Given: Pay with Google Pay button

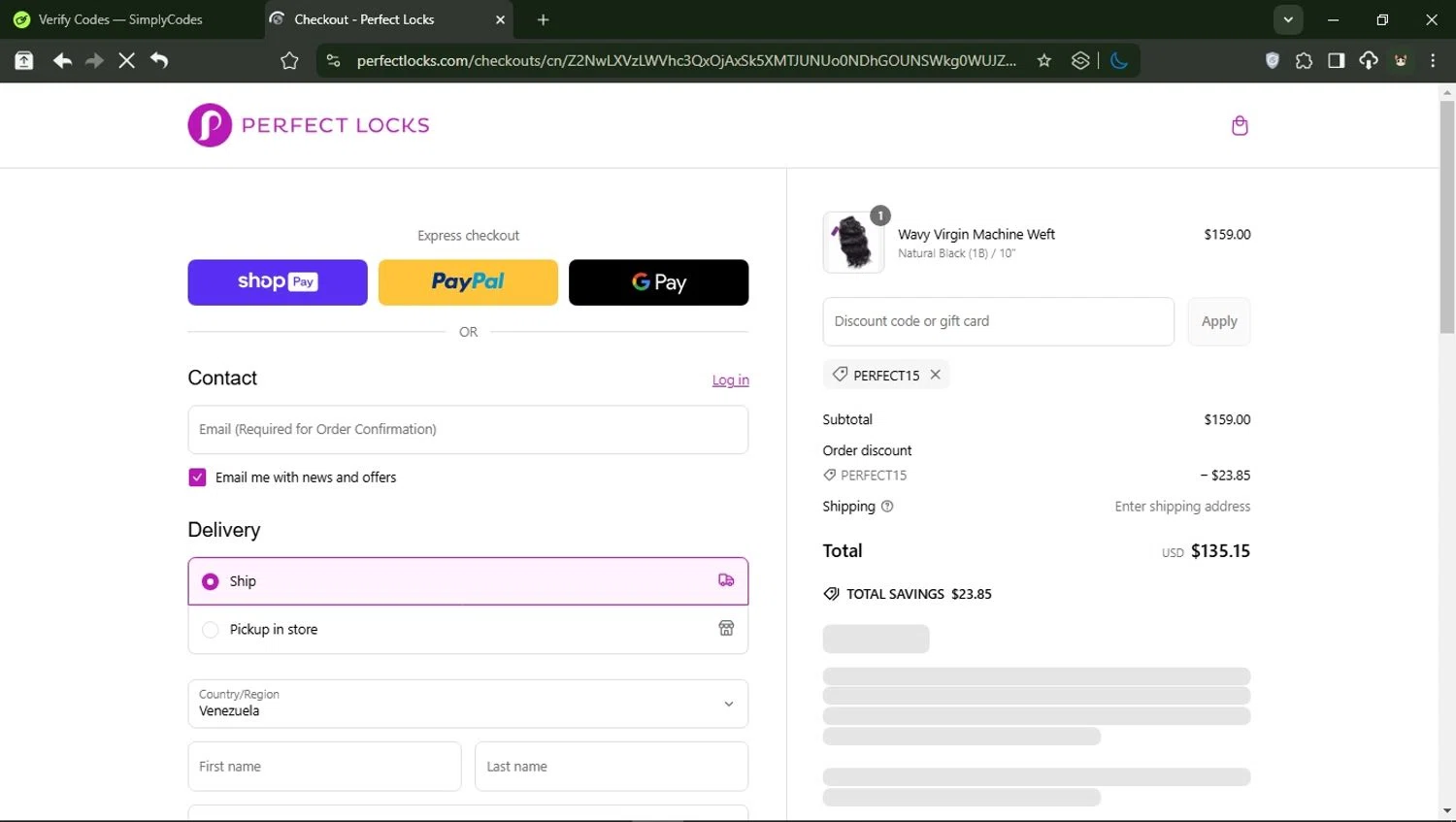Looking at the screenshot, I should 658,282.
